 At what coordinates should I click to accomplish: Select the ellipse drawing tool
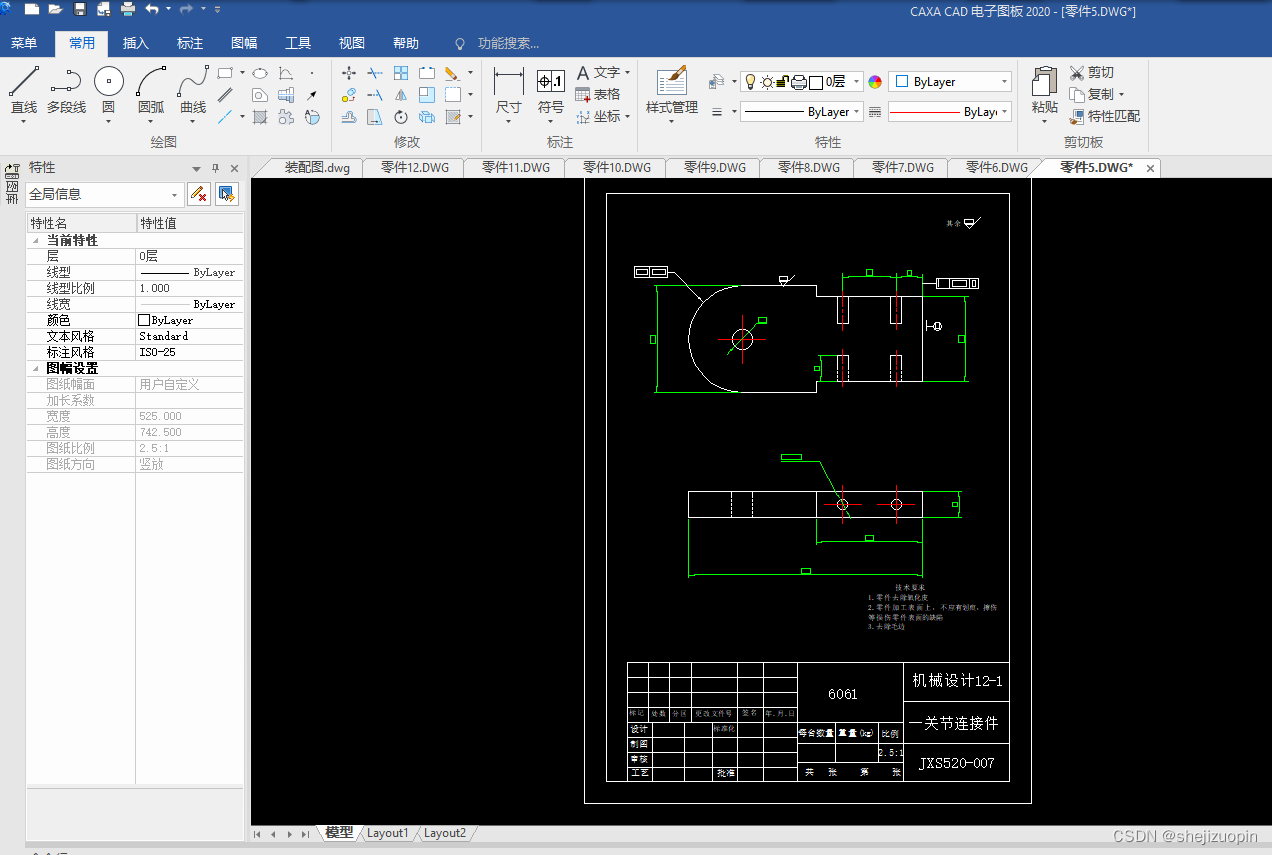click(259, 73)
